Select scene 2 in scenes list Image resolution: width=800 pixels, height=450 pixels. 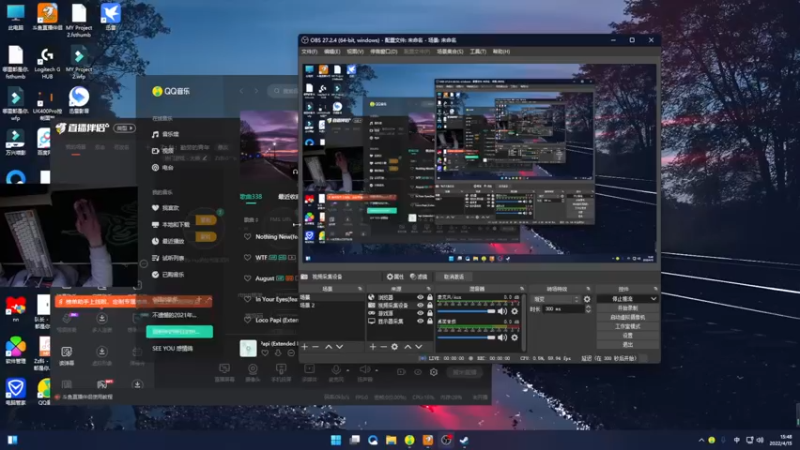coord(332,305)
